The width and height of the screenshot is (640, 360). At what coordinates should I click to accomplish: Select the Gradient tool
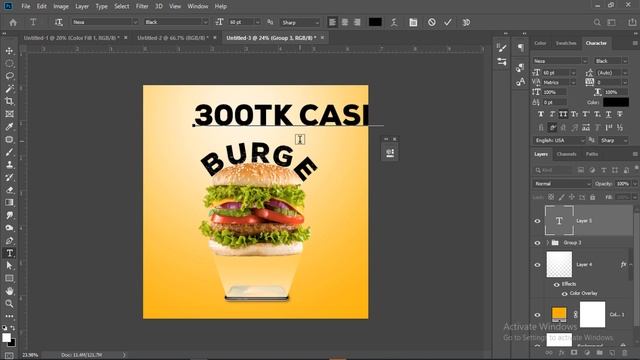9,202
